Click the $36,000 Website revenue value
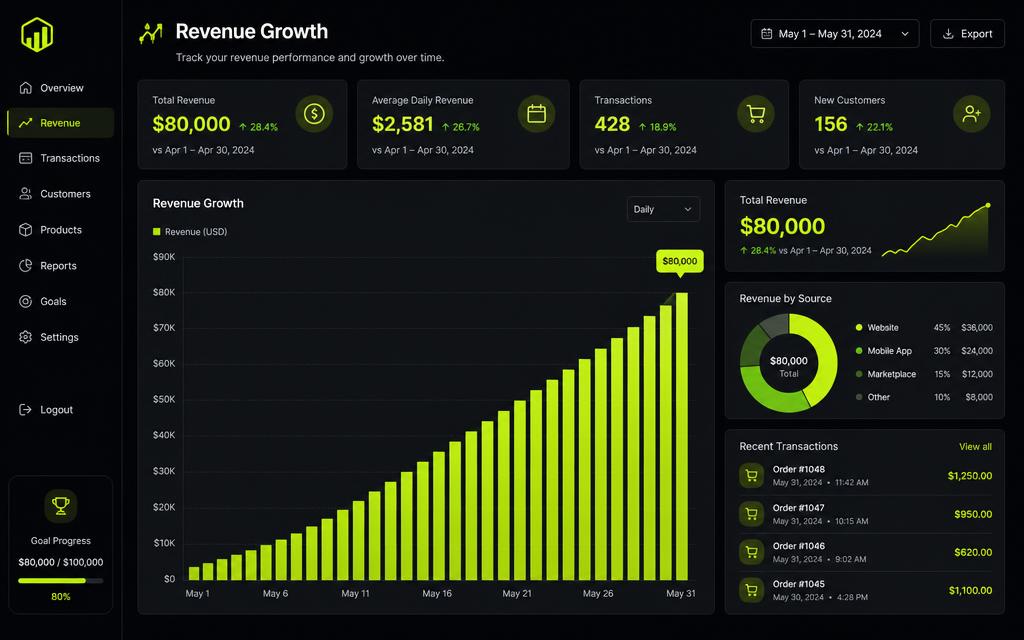The image size is (1024, 640). click(x=977, y=328)
